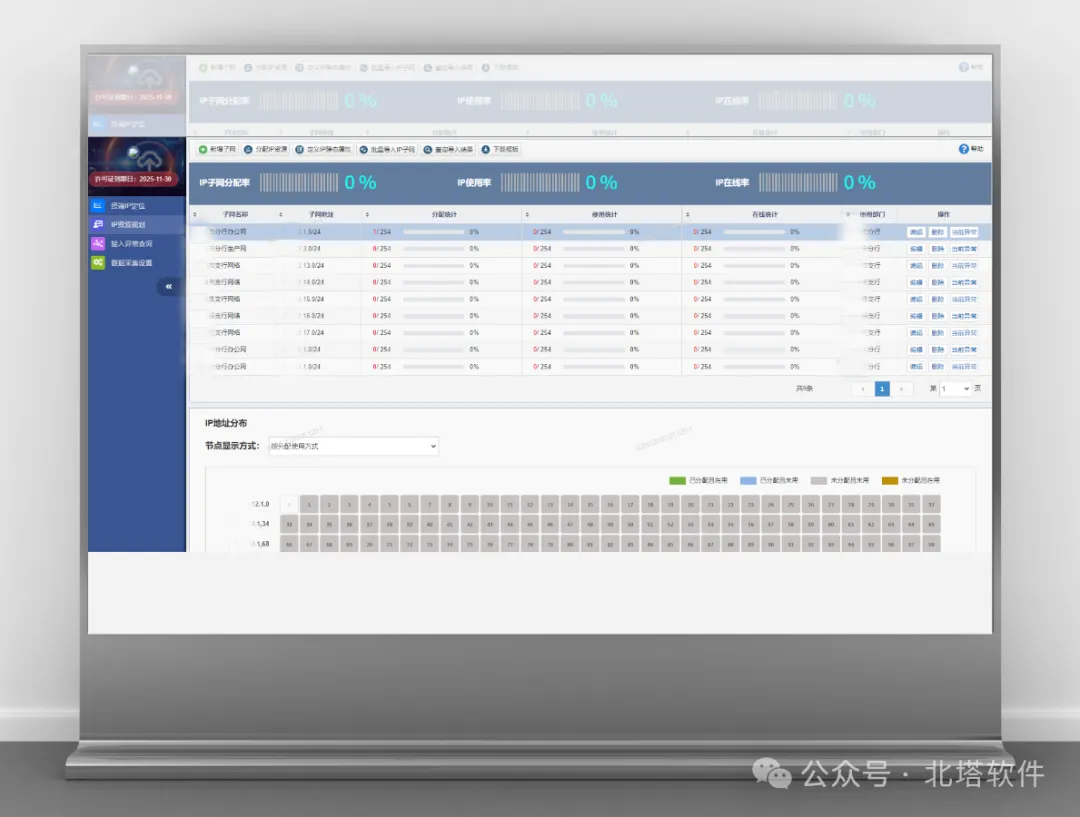Viewport: 1080px width, 817px height.
Task: Click the IP子网分配率 gauge bar
Action: pos(299,183)
